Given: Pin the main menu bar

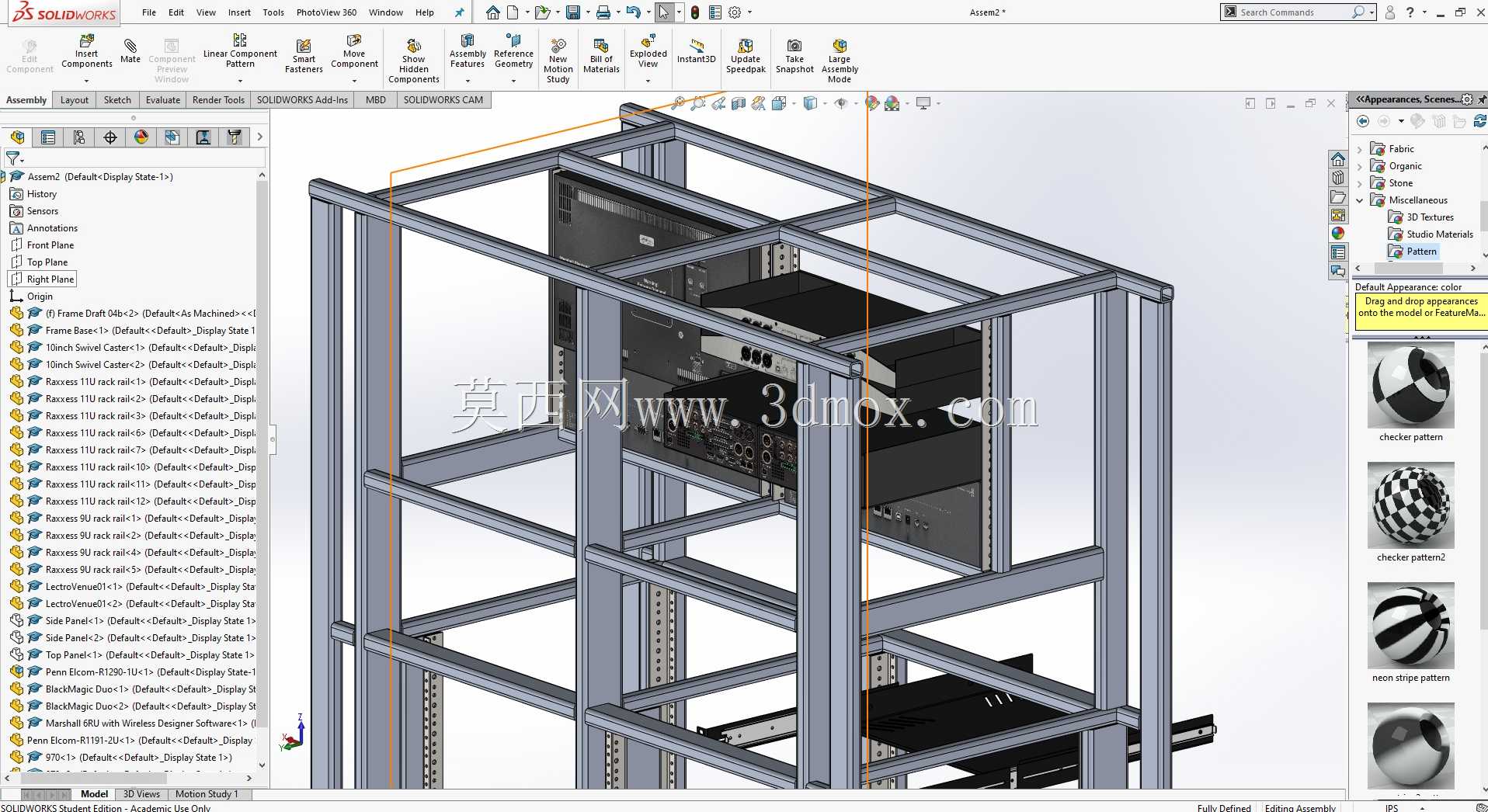Looking at the screenshot, I should point(459,12).
